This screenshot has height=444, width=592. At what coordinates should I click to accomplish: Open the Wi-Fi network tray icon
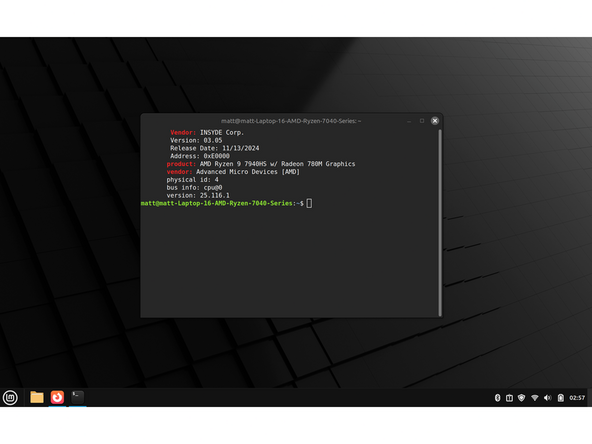coord(535,398)
